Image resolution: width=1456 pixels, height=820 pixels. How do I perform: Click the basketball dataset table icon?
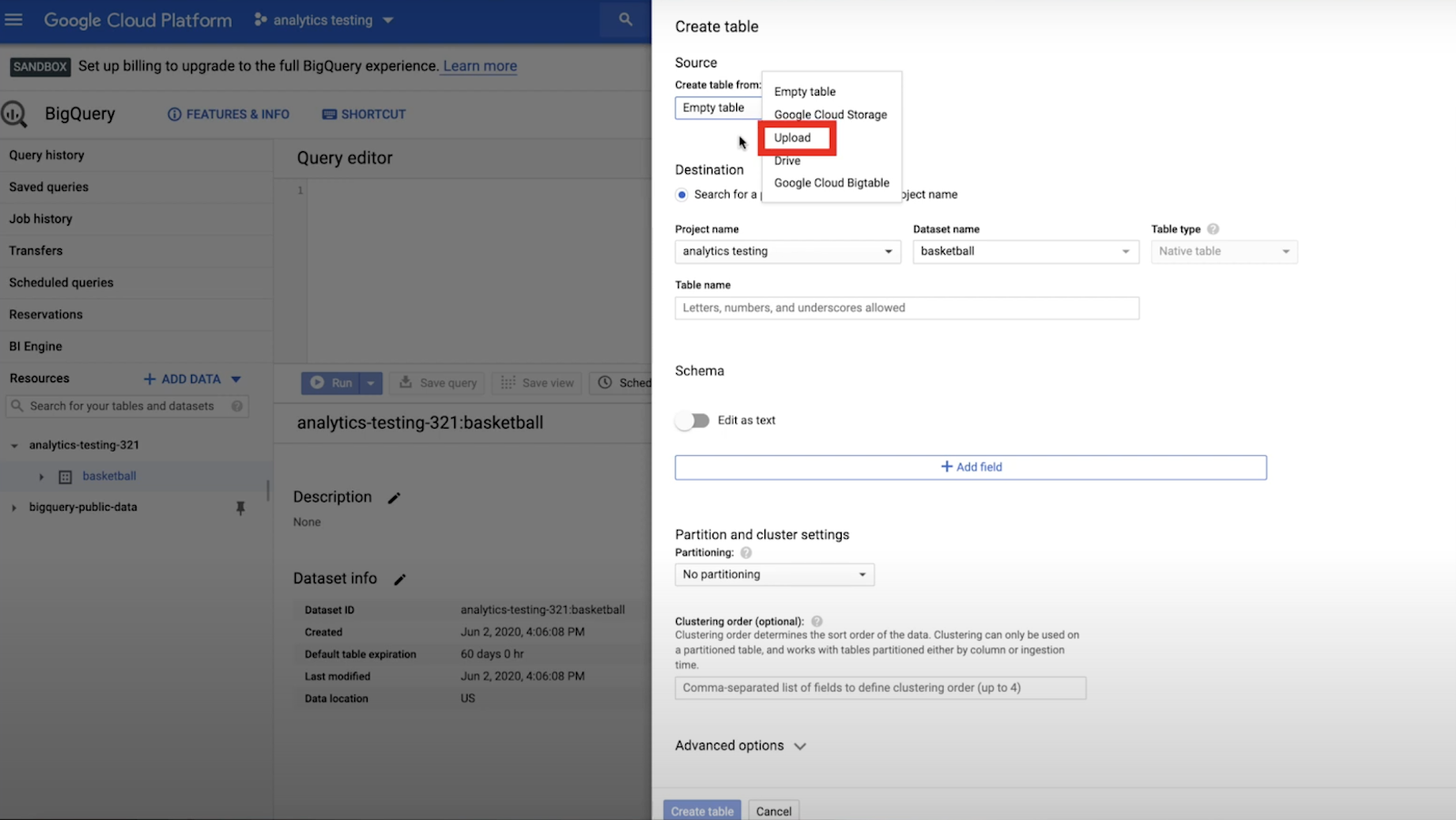point(66,477)
